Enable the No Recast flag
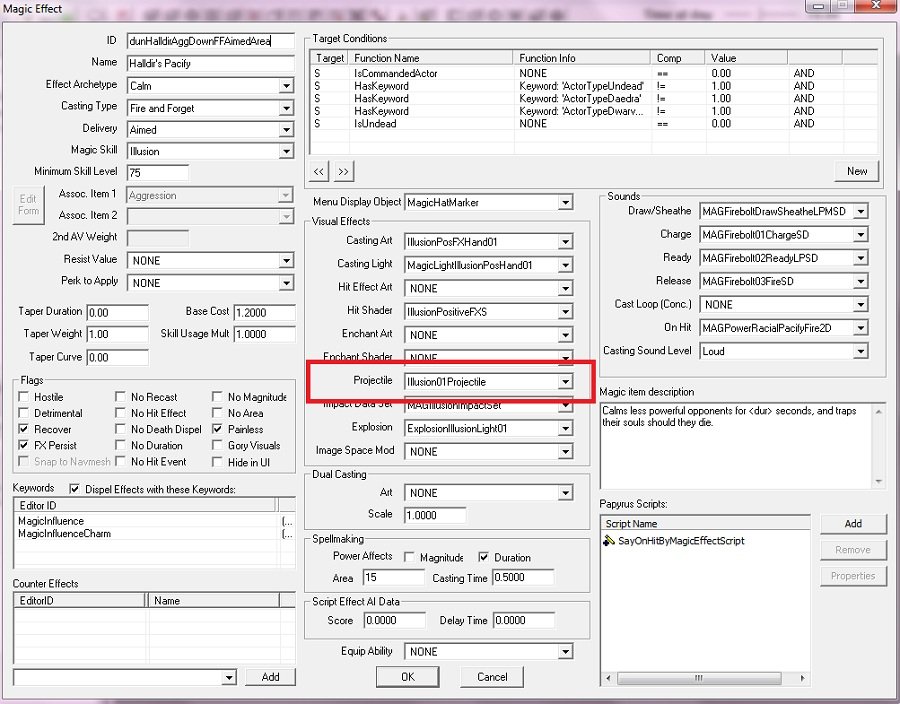 pyautogui.click(x=121, y=397)
